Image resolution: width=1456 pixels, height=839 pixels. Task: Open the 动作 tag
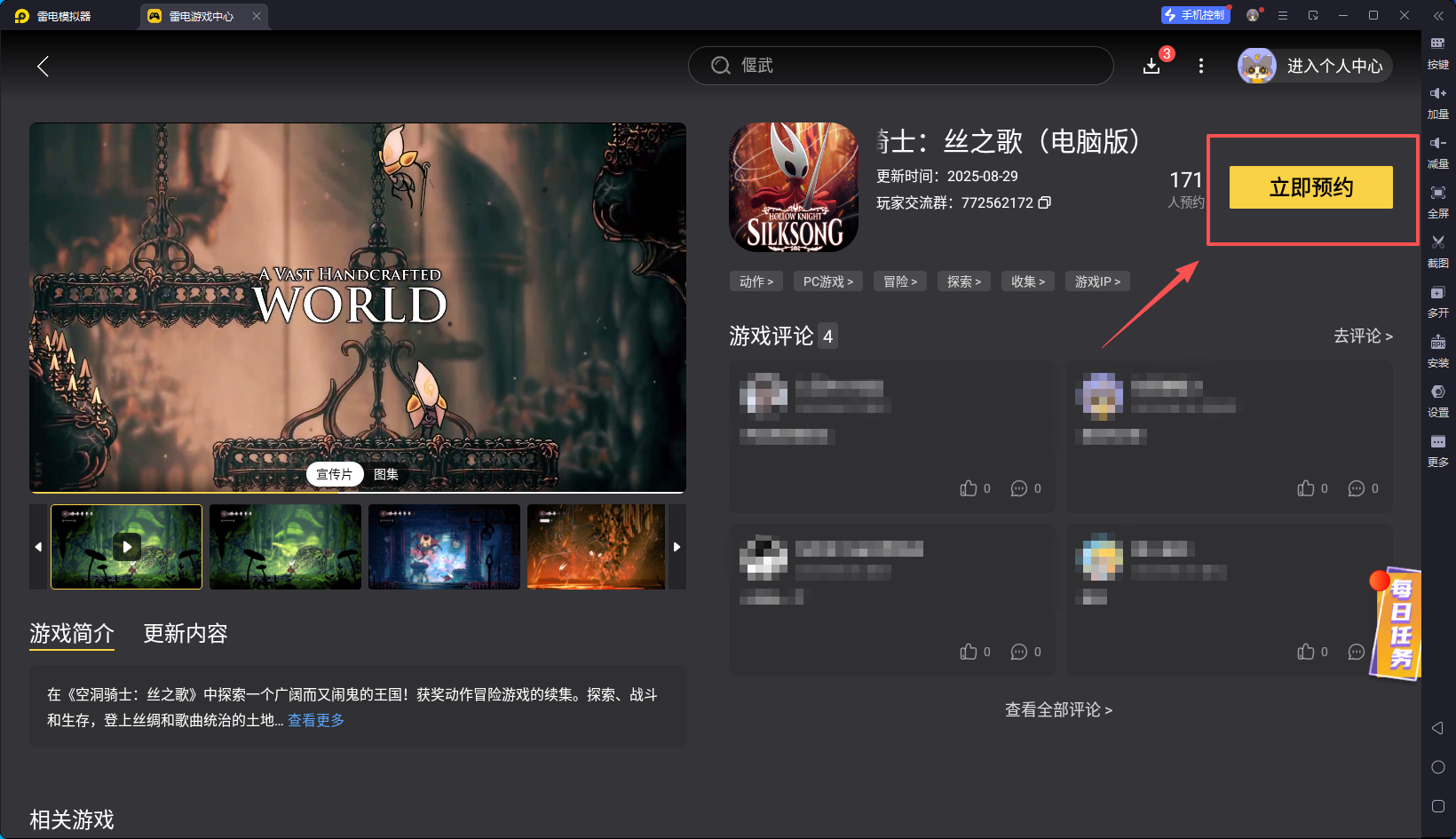click(756, 281)
